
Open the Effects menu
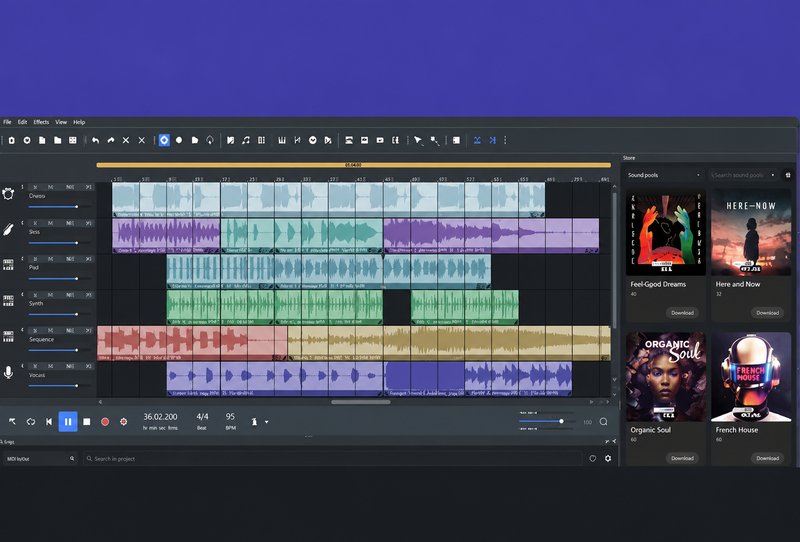[41, 122]
